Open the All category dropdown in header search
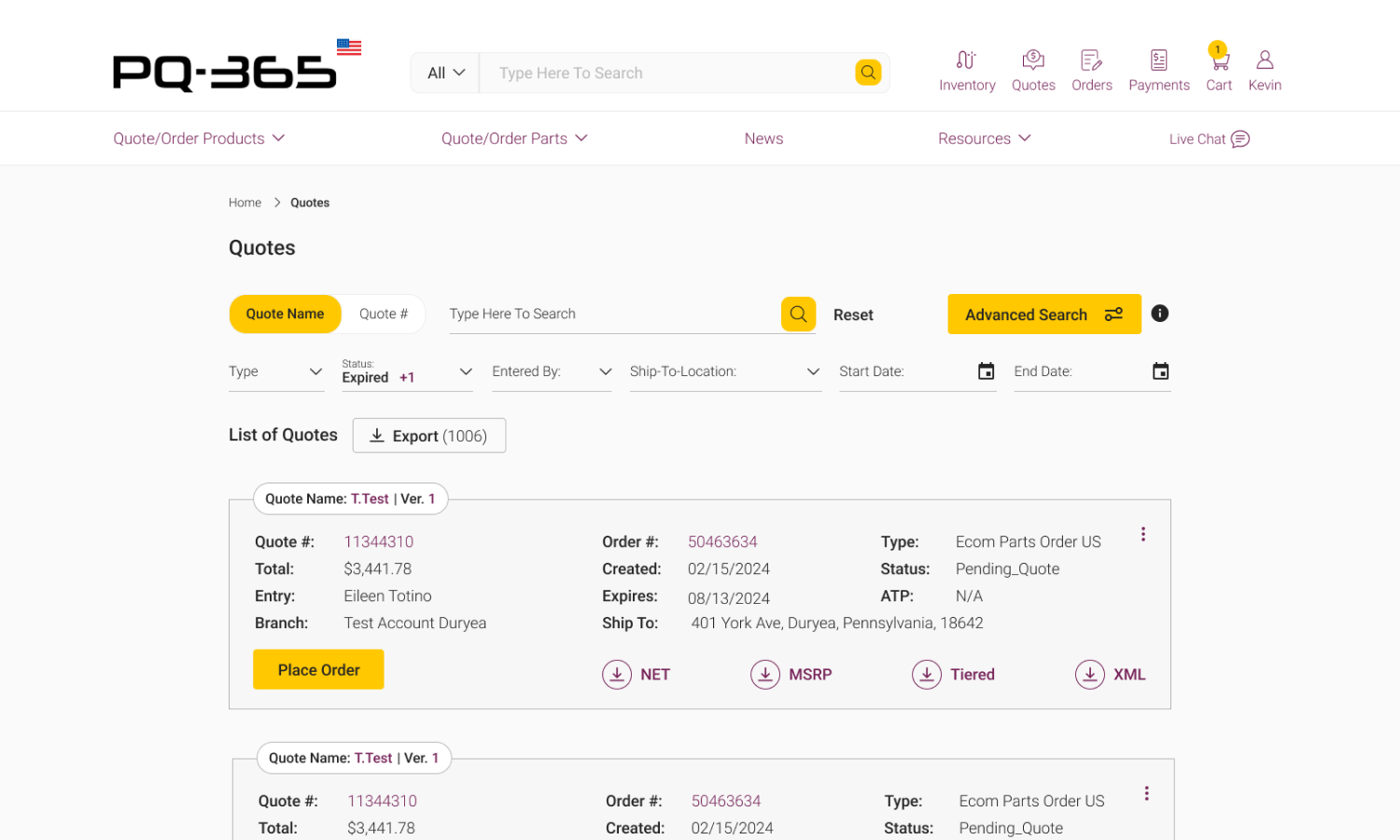The width and height of the screenshot is (1400, 840). pyautogui.click(x=446, y=73)
